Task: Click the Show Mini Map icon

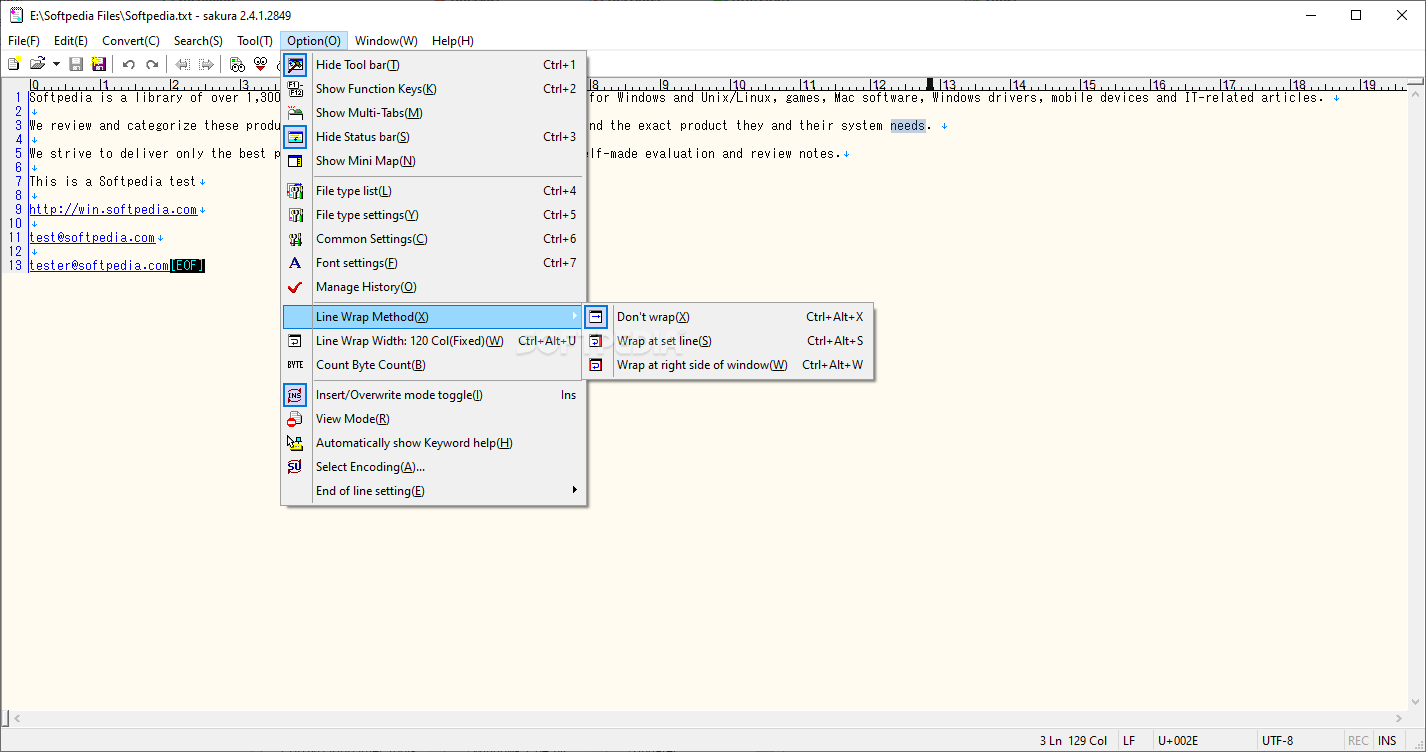Action: tap(295, 161)
